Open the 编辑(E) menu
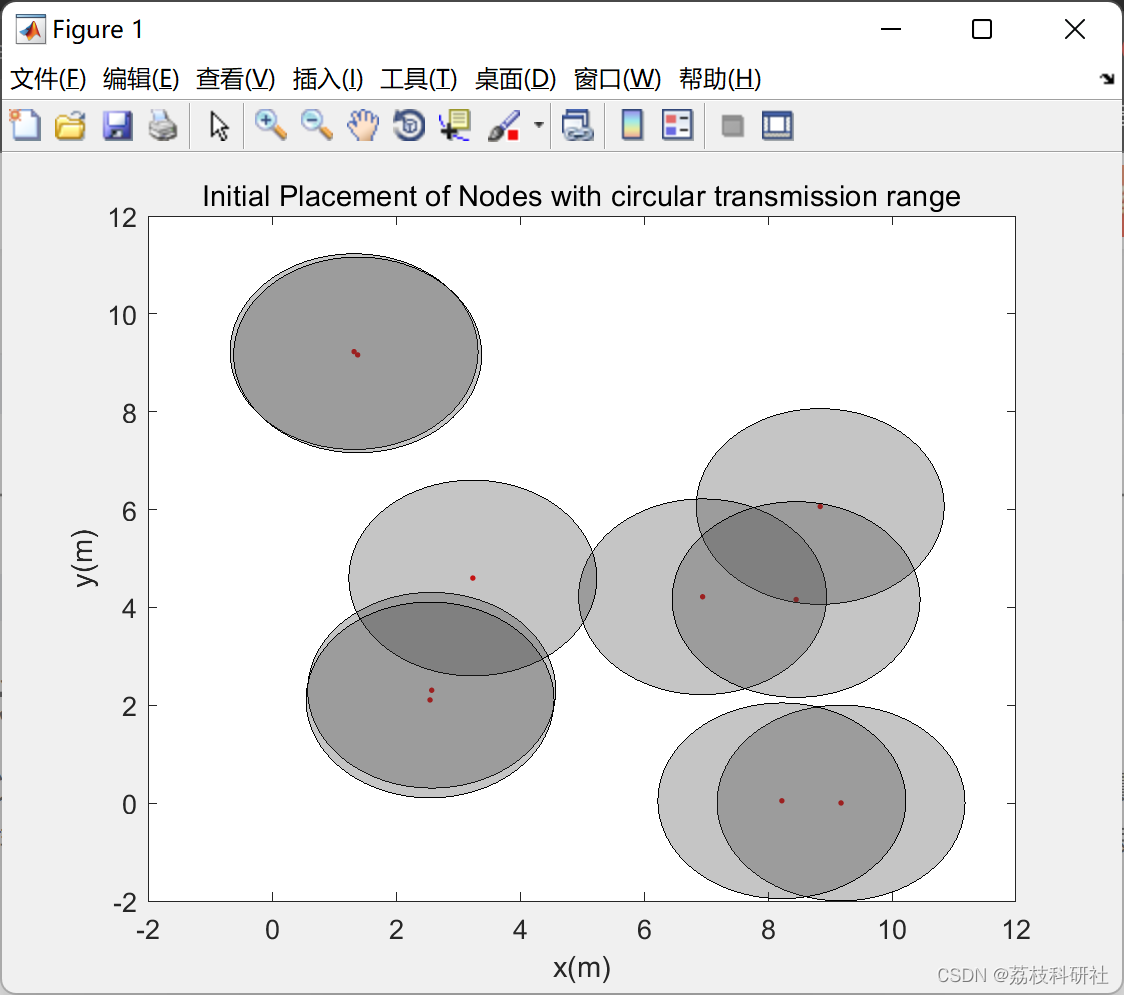The width and height of the screenshot is (1124, 995). [x=141, y=79]
